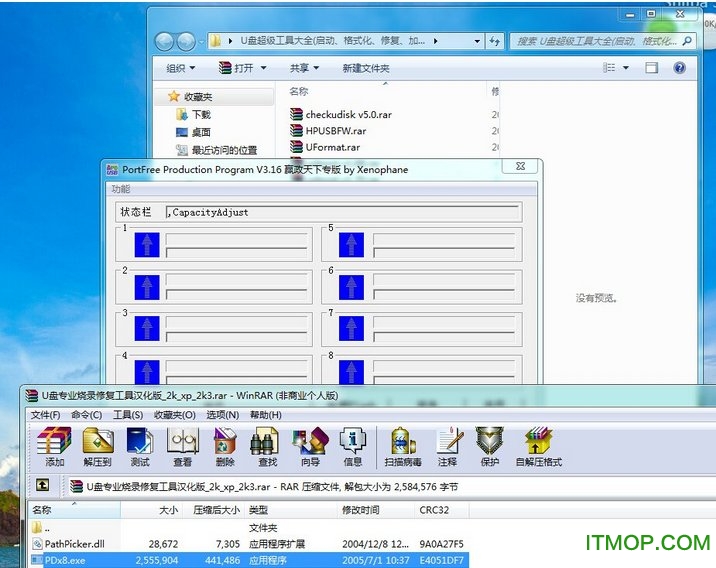Open the Explorer recent pages dropdown arrow
Screen dimensions: 716x568
coord(201,42)
